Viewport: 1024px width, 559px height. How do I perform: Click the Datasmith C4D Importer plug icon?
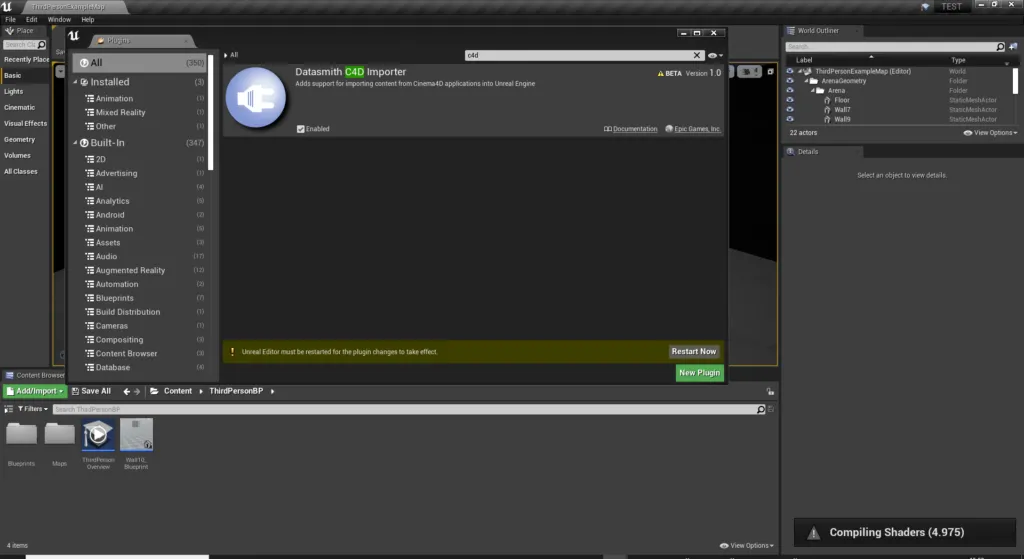(255, 98)
